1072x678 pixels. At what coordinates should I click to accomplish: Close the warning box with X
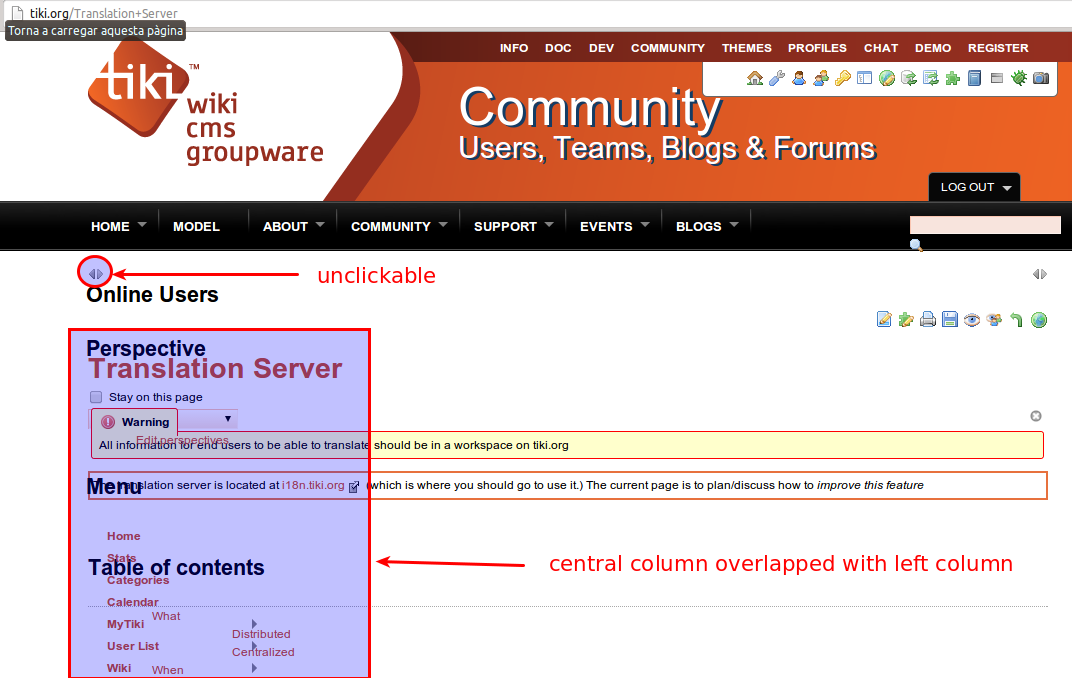pos(1036,416)
